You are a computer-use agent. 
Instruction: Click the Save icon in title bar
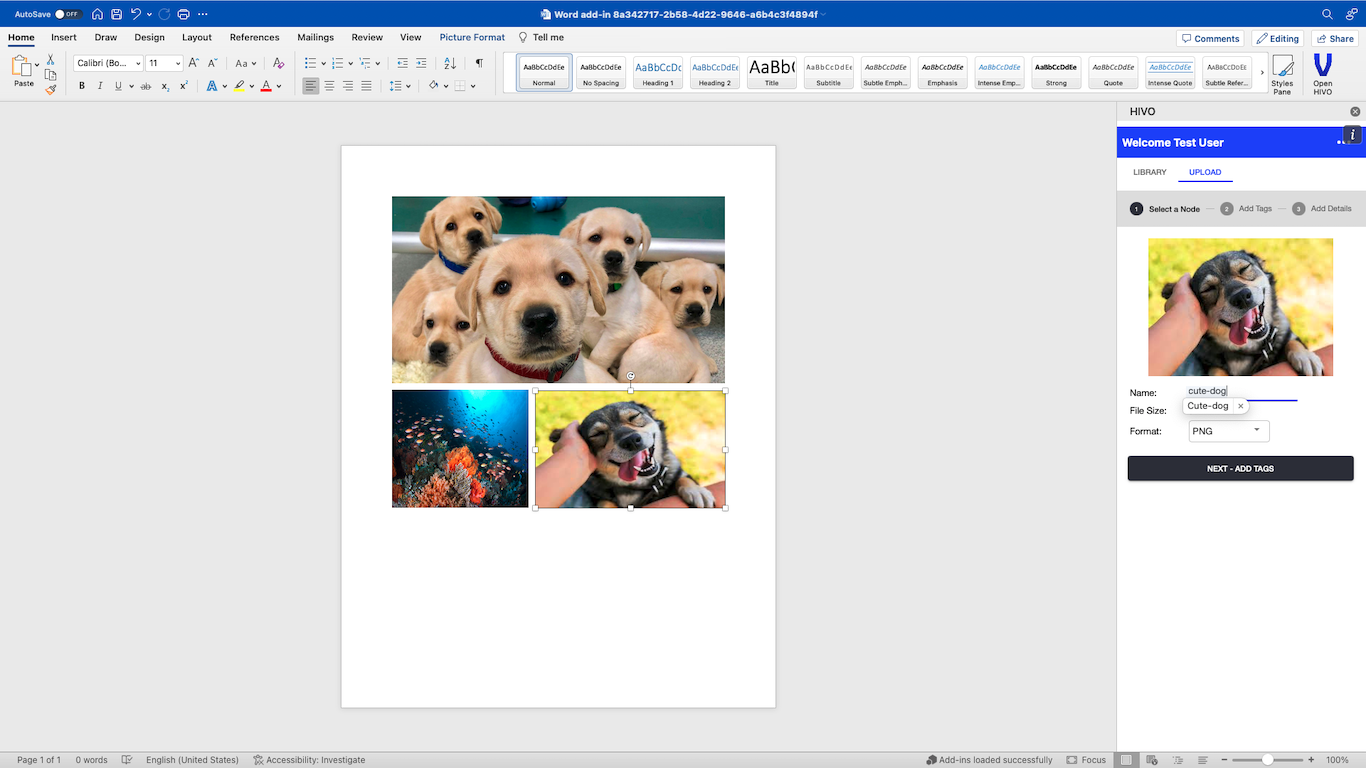coord(117,14)
